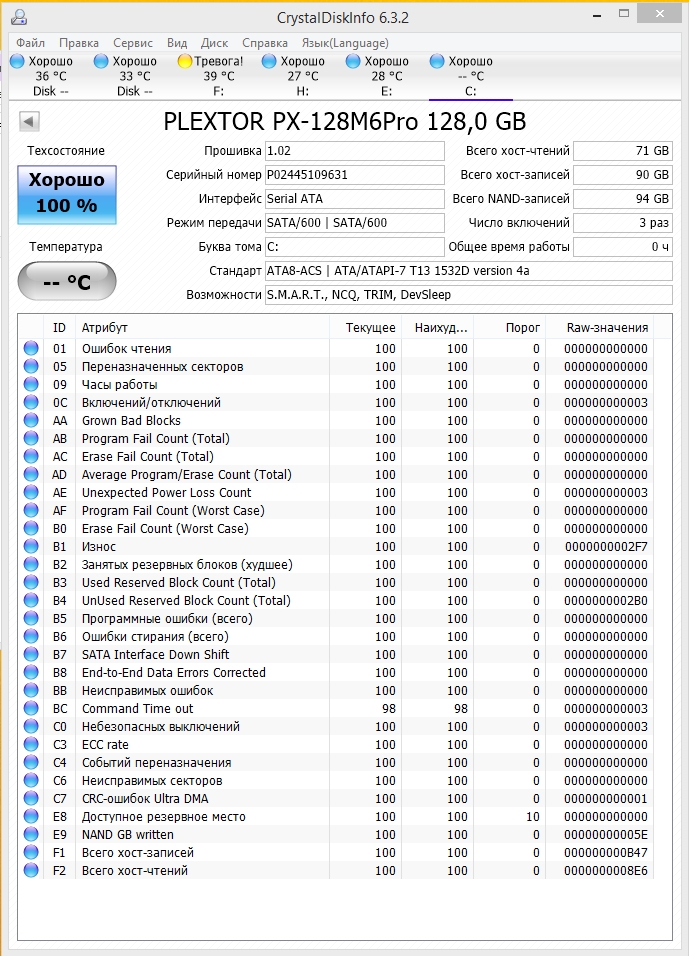Open the Справка menu
The image size is (689, 956).
[265, 43]
